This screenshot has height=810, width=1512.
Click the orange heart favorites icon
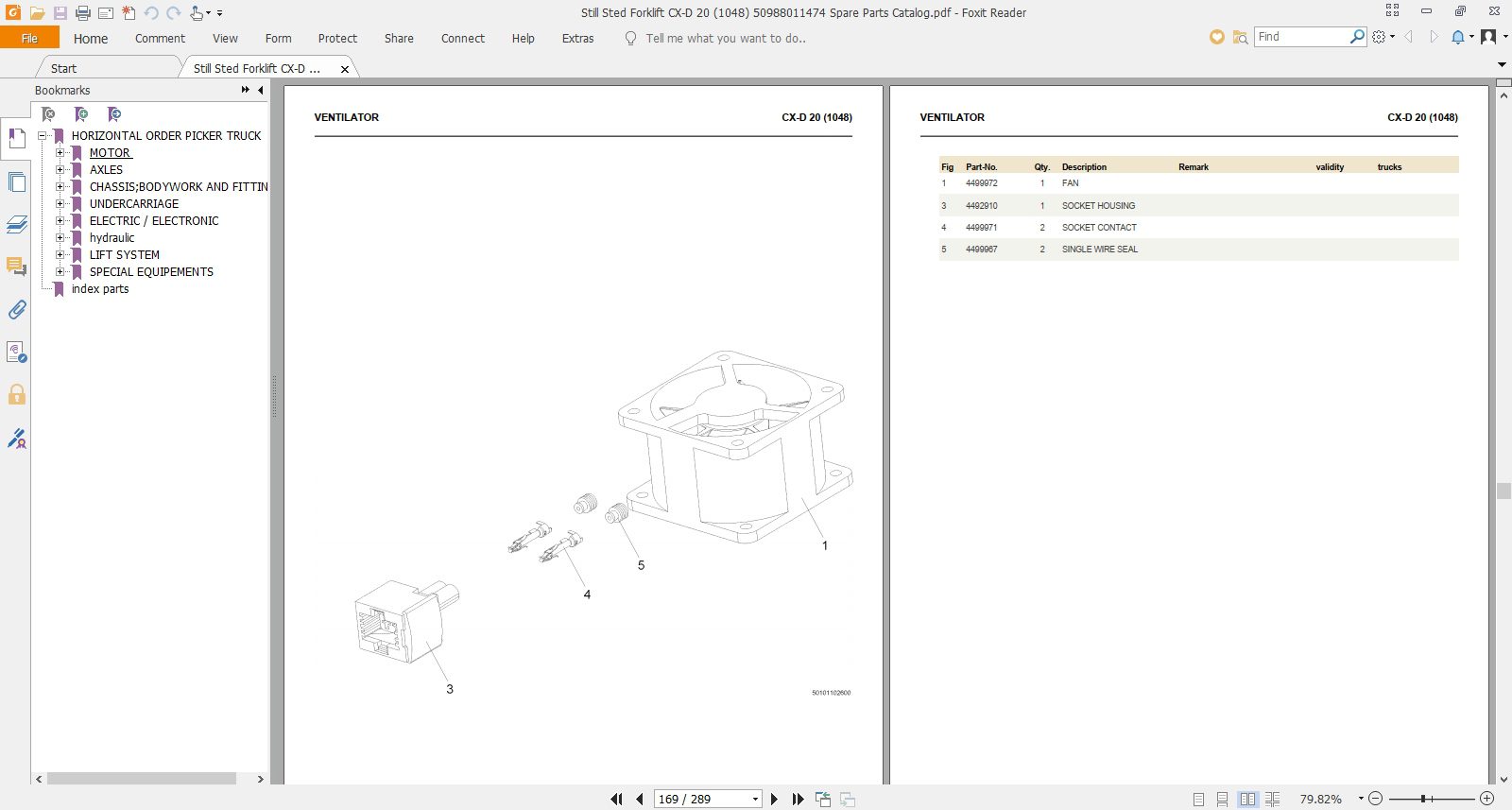coord(1216,37)
